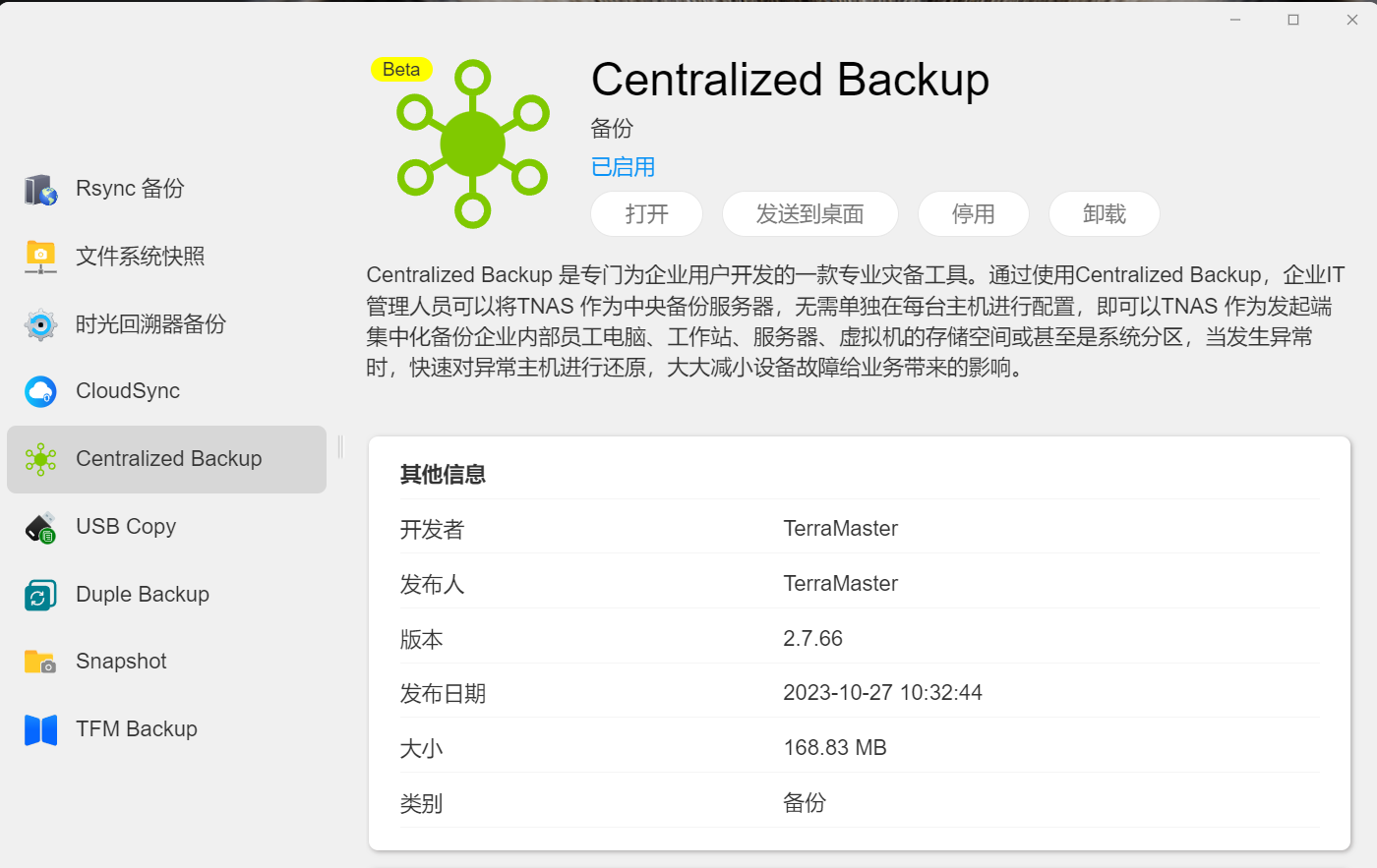Click the 已启用 status link
Screen dimensions: 1377x868
pos(623,167)
